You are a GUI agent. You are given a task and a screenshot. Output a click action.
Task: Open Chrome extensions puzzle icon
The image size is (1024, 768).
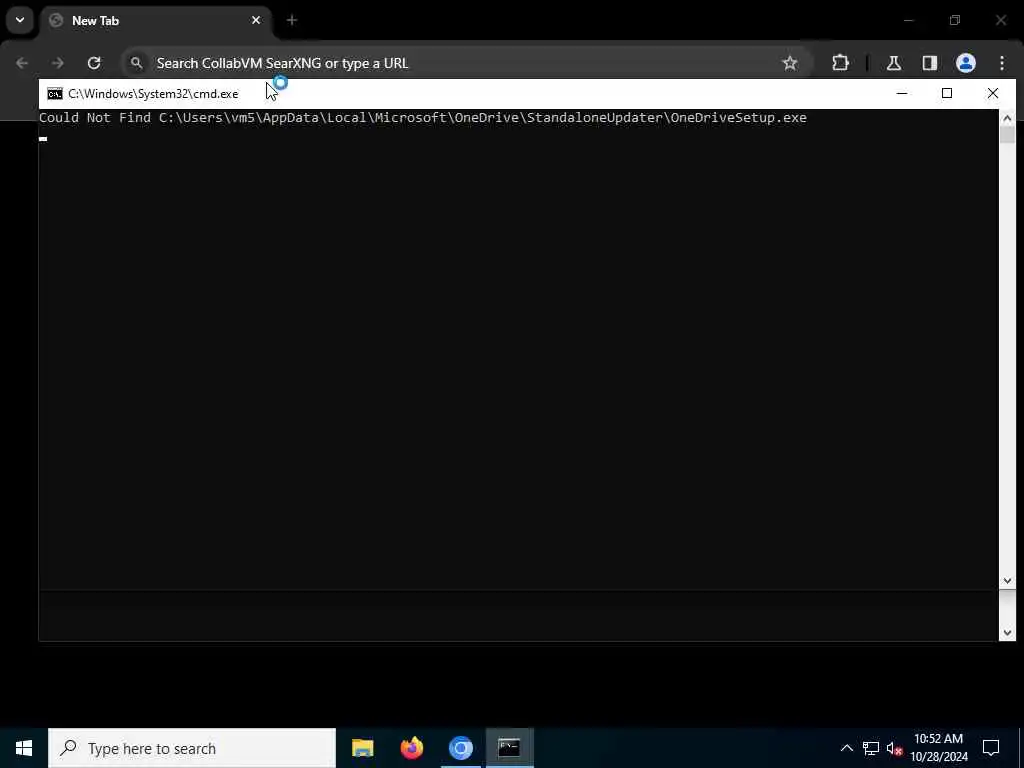(840, 63)
